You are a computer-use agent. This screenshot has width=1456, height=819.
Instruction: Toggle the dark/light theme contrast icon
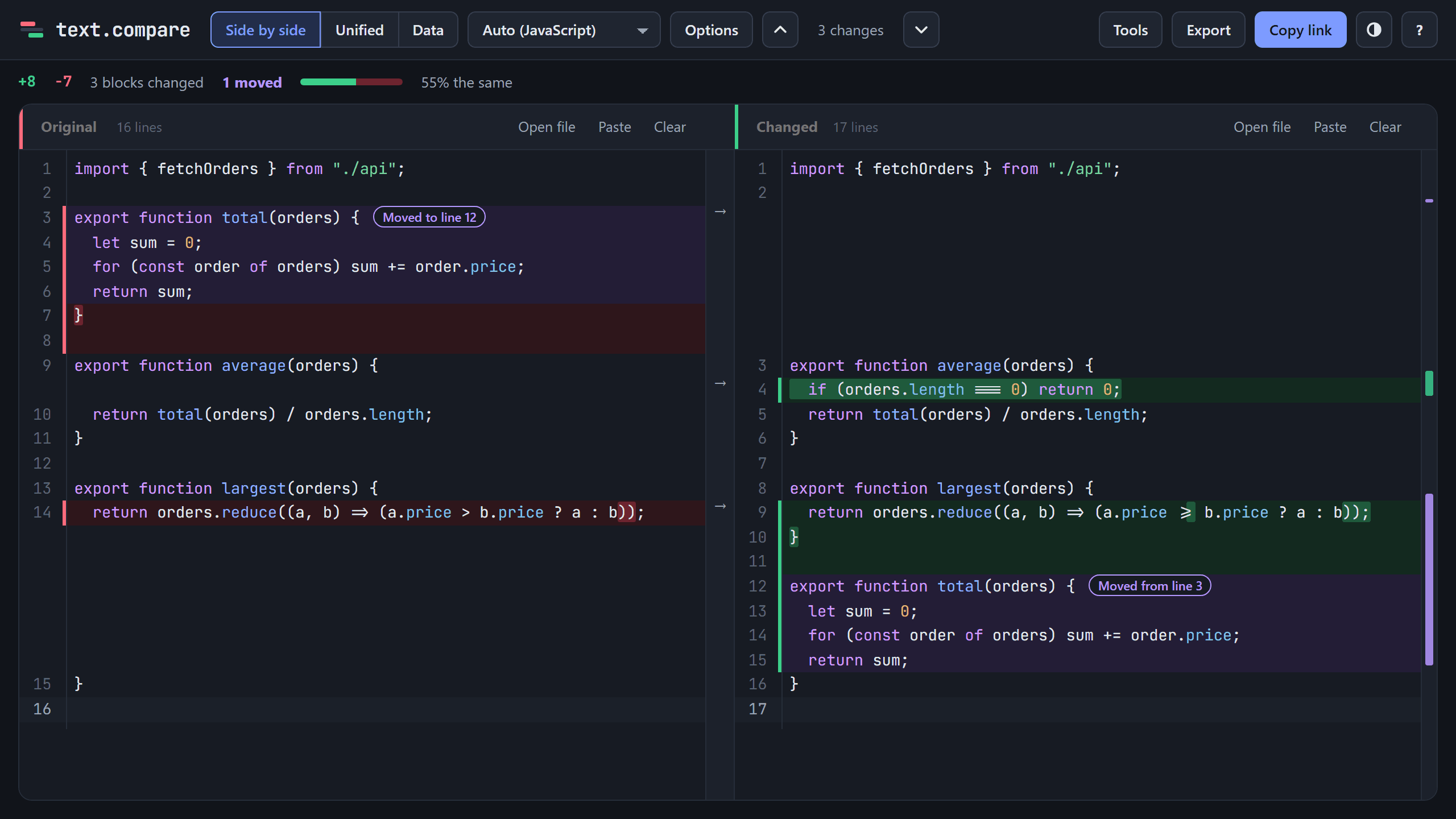pos(1374,30)
